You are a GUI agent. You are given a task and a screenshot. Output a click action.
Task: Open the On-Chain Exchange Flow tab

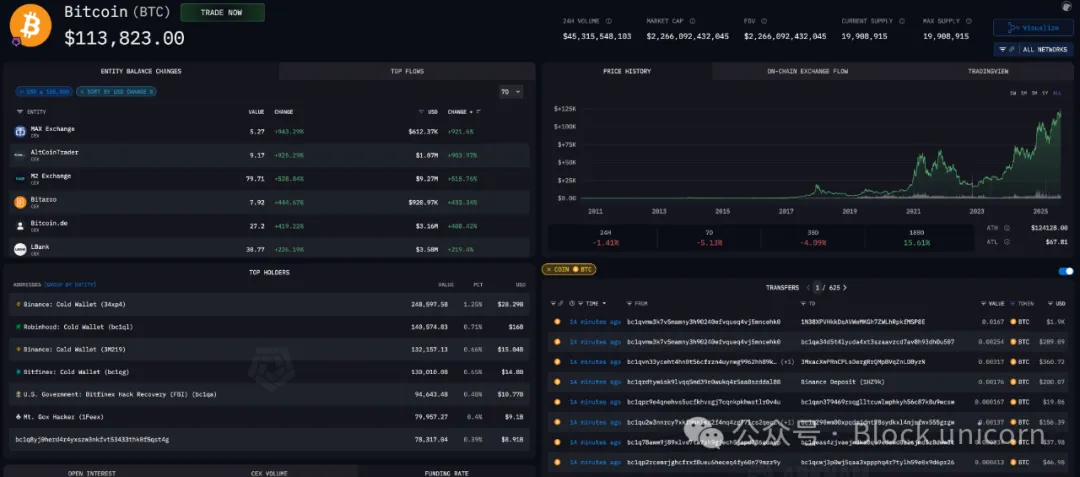tap(807, 71)
